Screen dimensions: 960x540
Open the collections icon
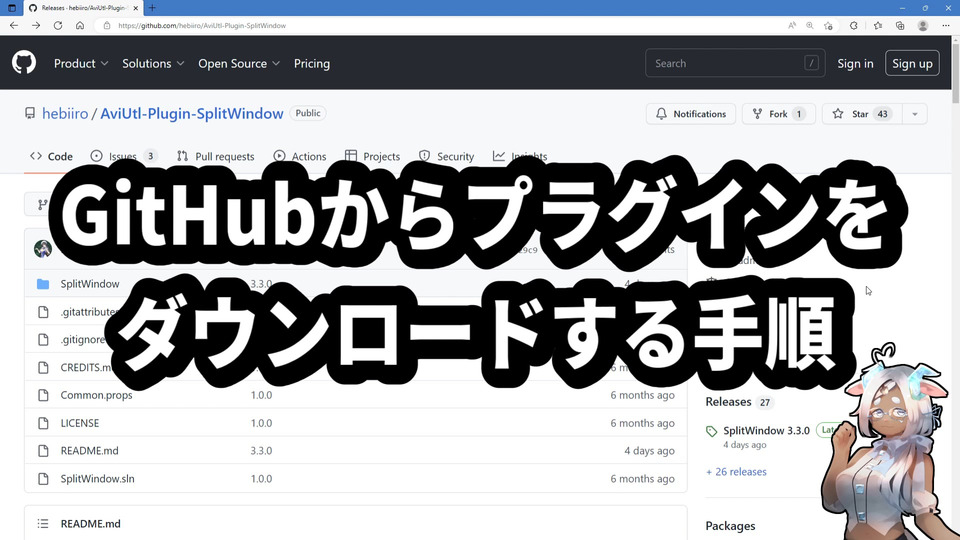[900, 26]
